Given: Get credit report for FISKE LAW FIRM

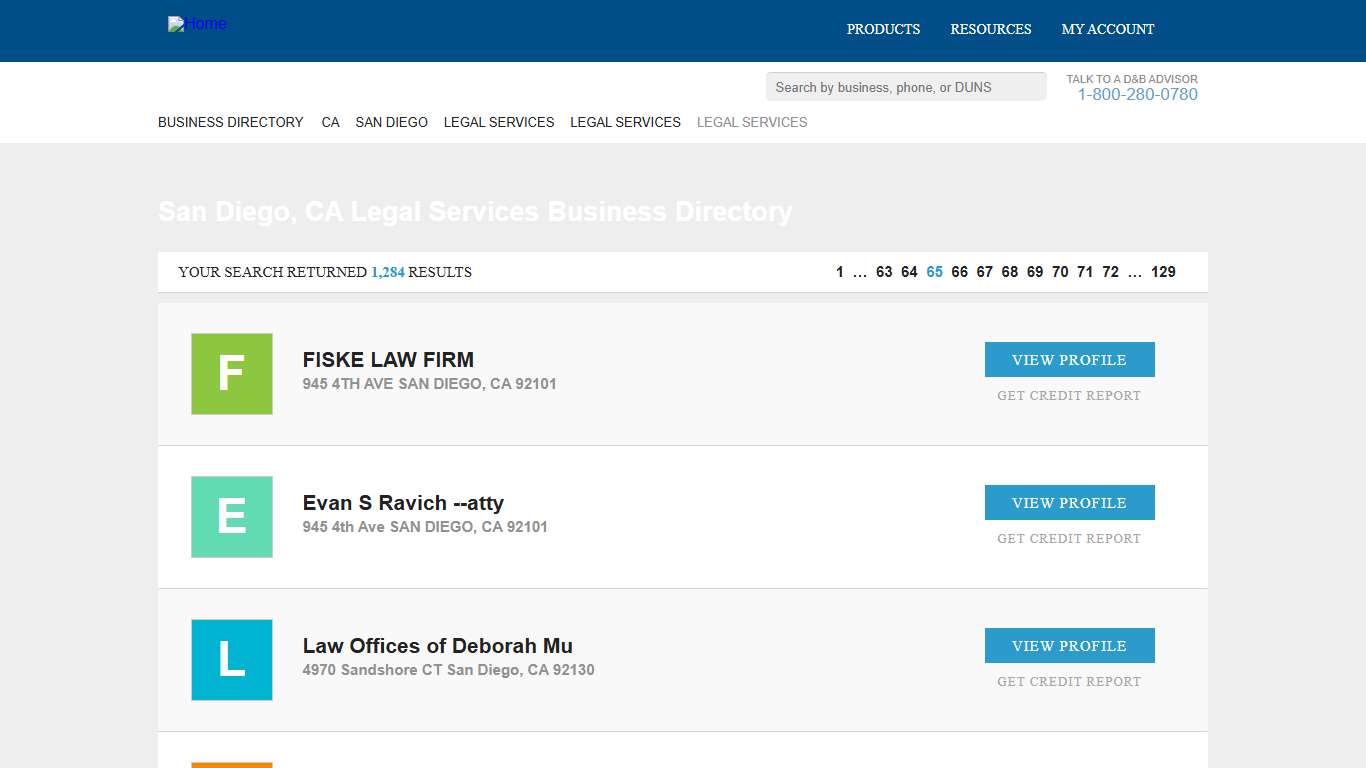Looking at the screenshot, I should (1068, 395).
